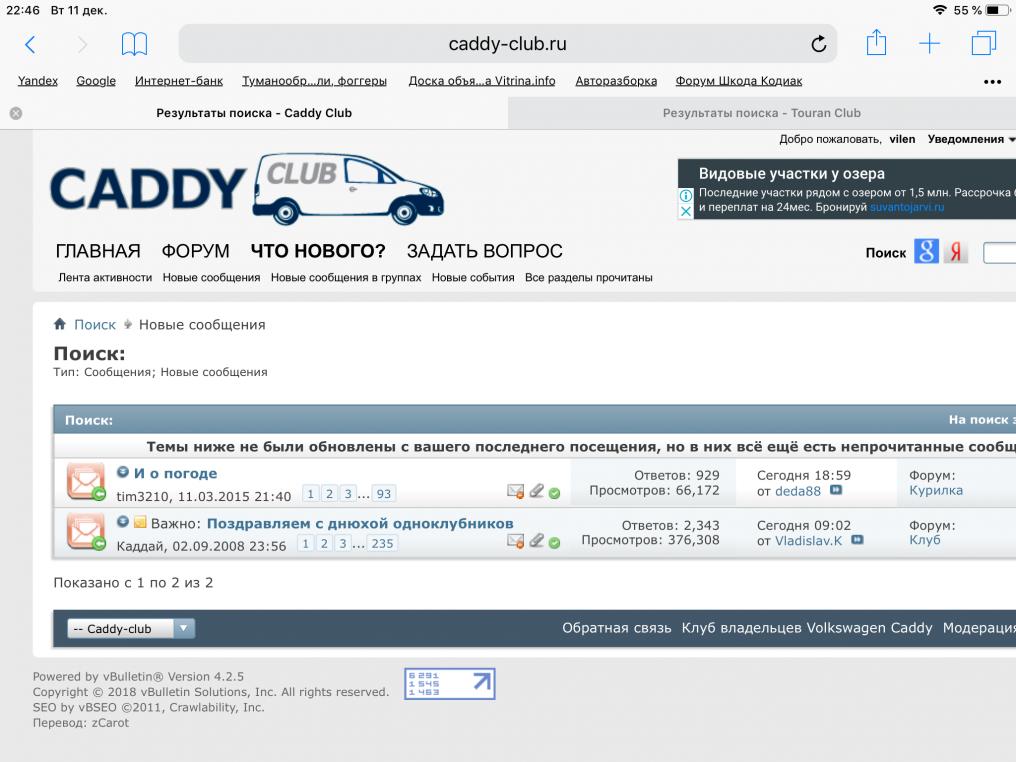
Task: Click the green checkmark in 'Поздравляем с днюхой' row
Action: point(555,543)
